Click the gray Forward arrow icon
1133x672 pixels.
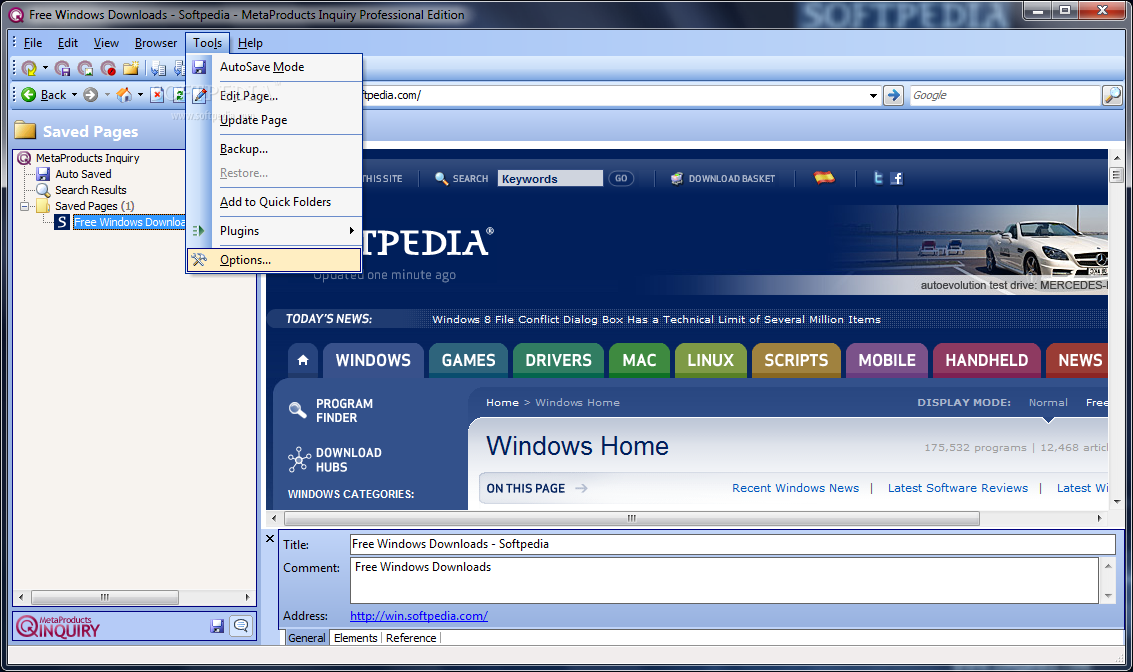coord(90,95)
